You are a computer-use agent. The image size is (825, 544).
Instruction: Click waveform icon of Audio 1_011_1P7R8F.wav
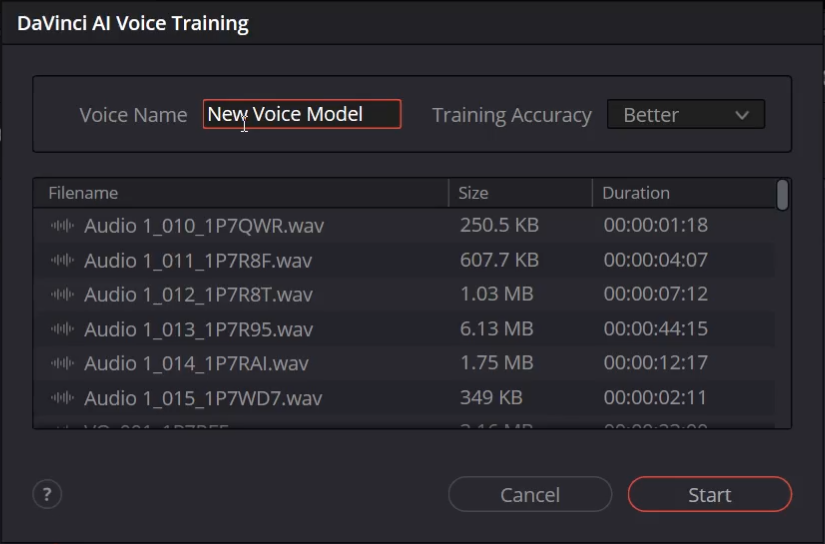62,260
